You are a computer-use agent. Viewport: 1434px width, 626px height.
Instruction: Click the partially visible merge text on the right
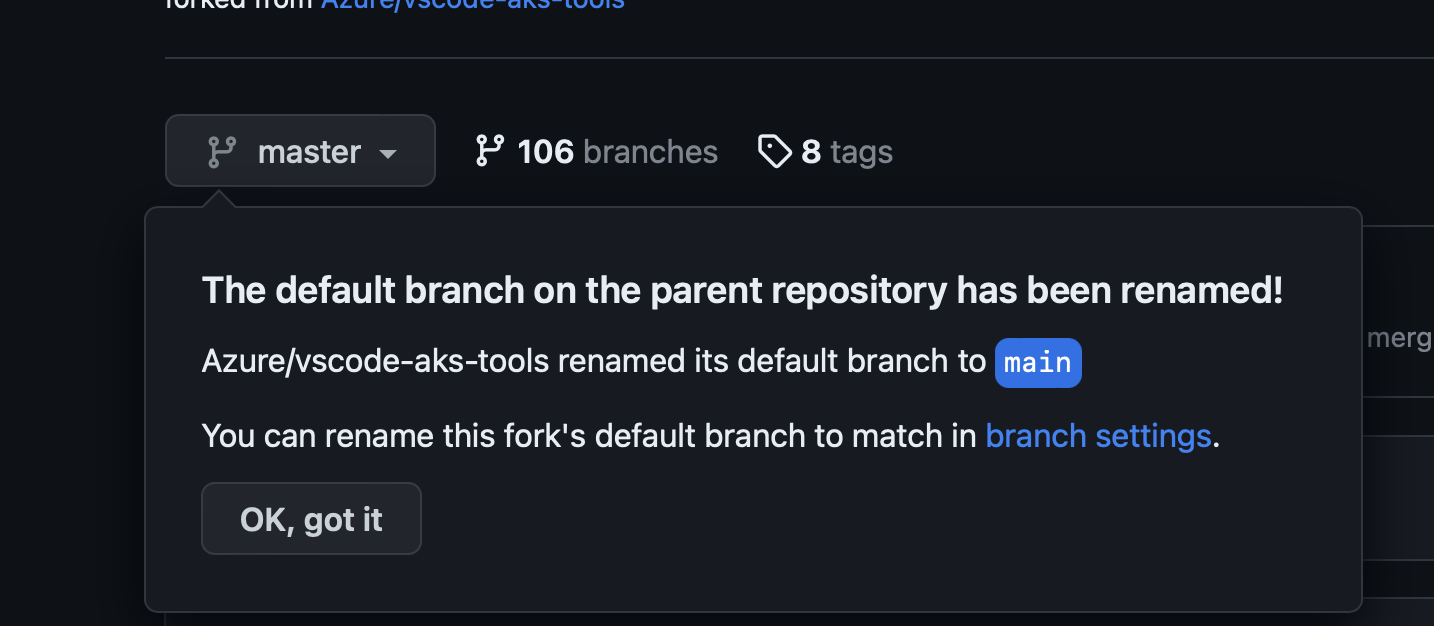click(1400, 337)
